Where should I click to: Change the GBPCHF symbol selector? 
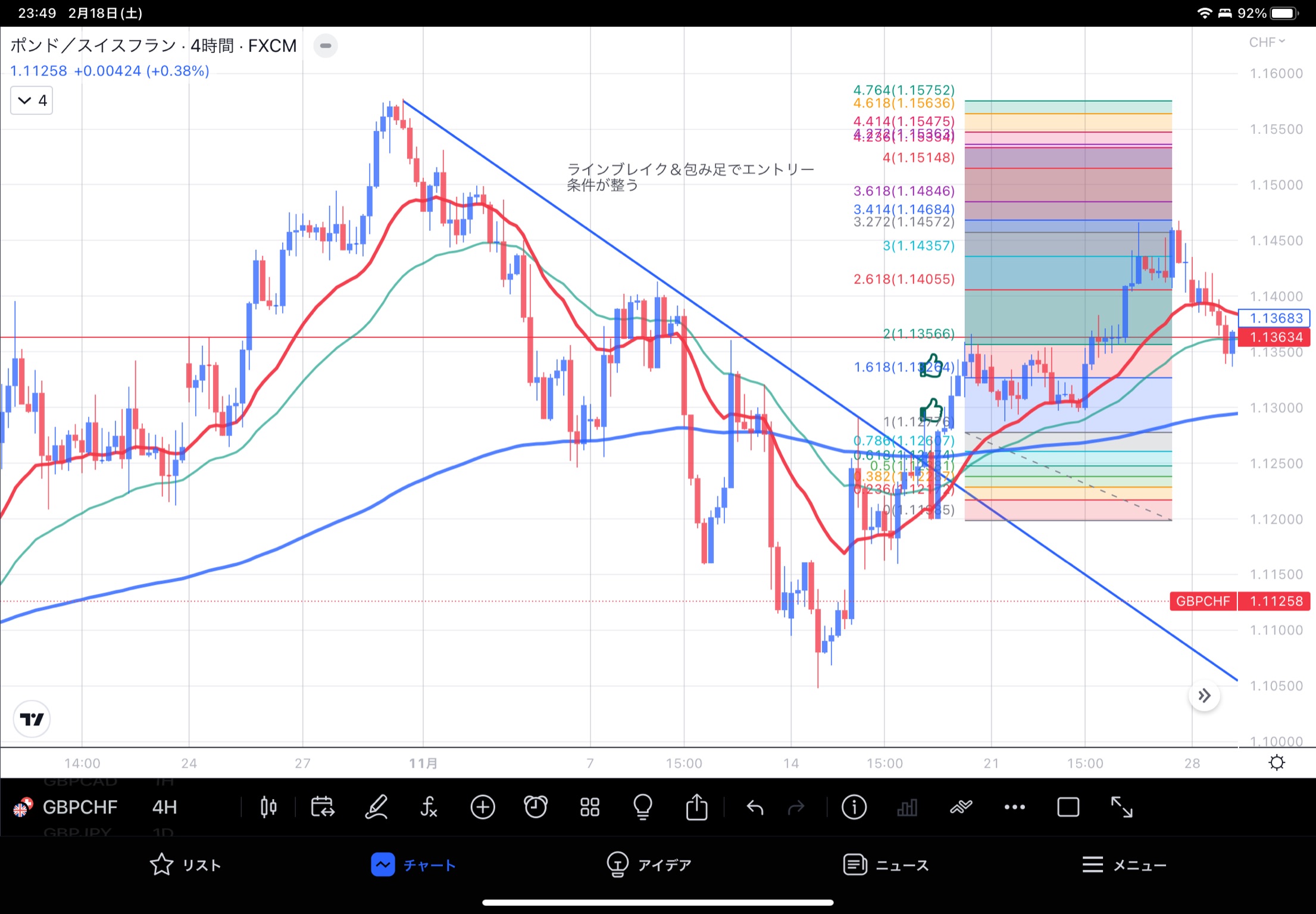[80, 807]
